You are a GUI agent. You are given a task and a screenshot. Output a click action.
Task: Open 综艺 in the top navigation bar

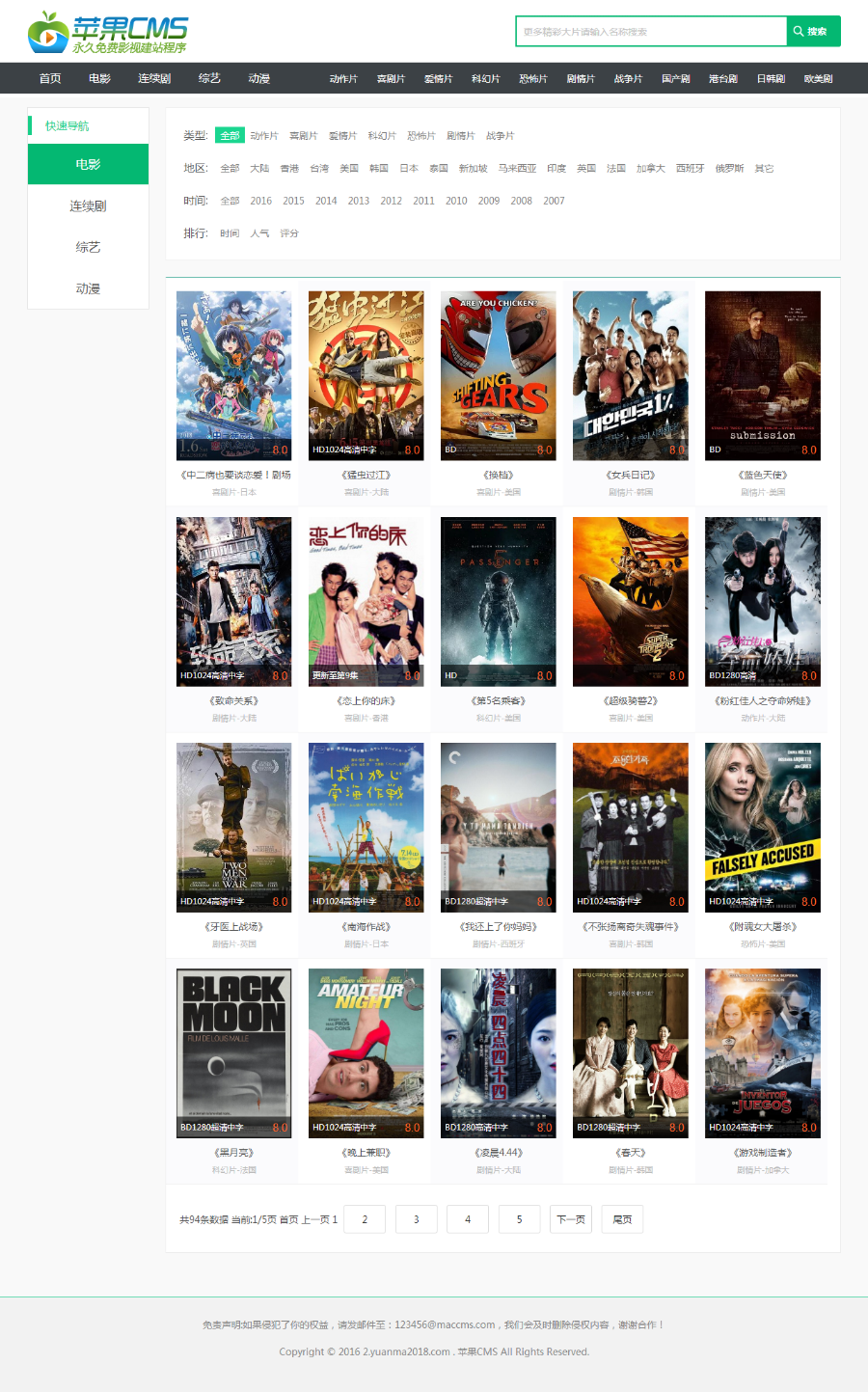pyautogui.click(x=209, y=78)
